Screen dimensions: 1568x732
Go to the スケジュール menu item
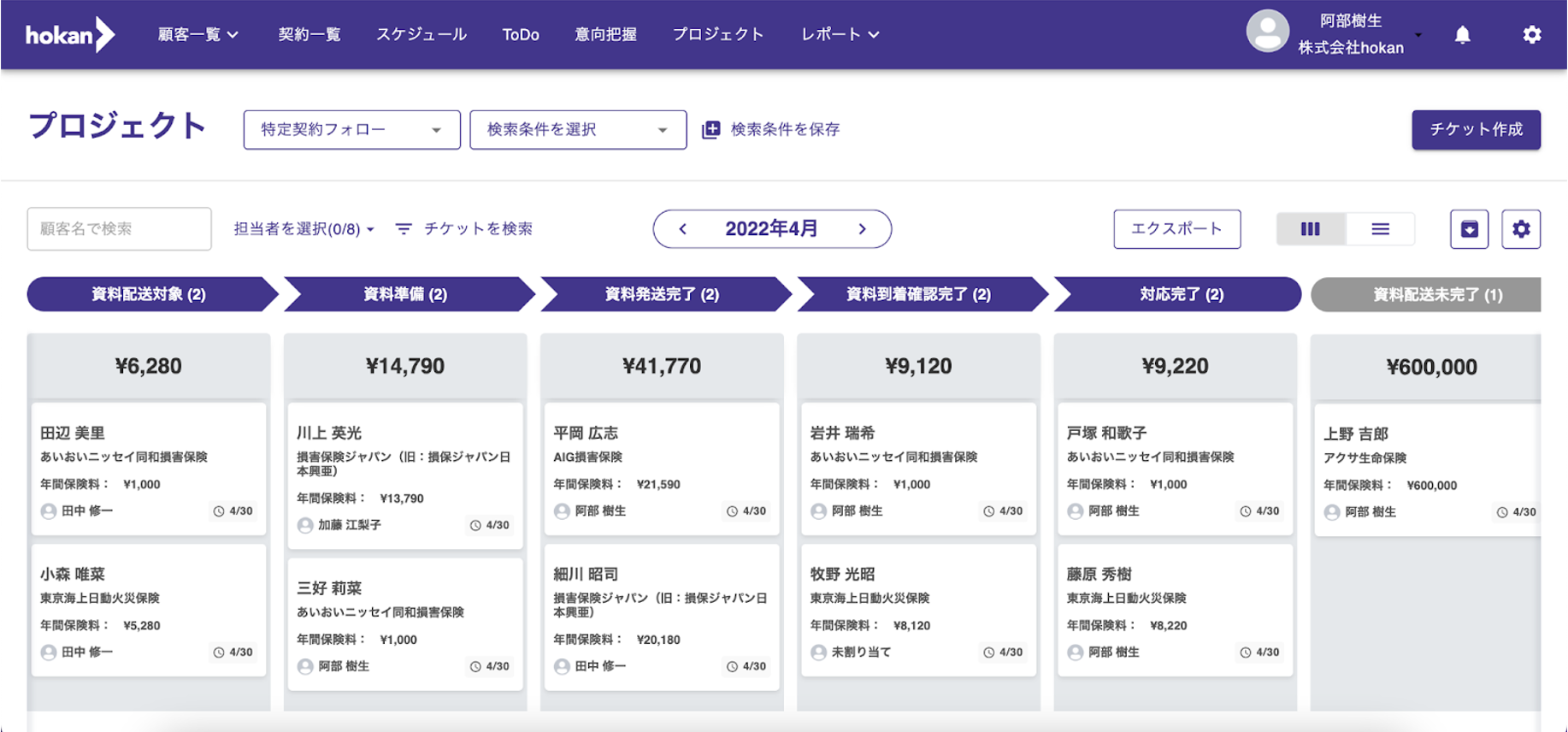pyautogui.click(x=421, y=35)
